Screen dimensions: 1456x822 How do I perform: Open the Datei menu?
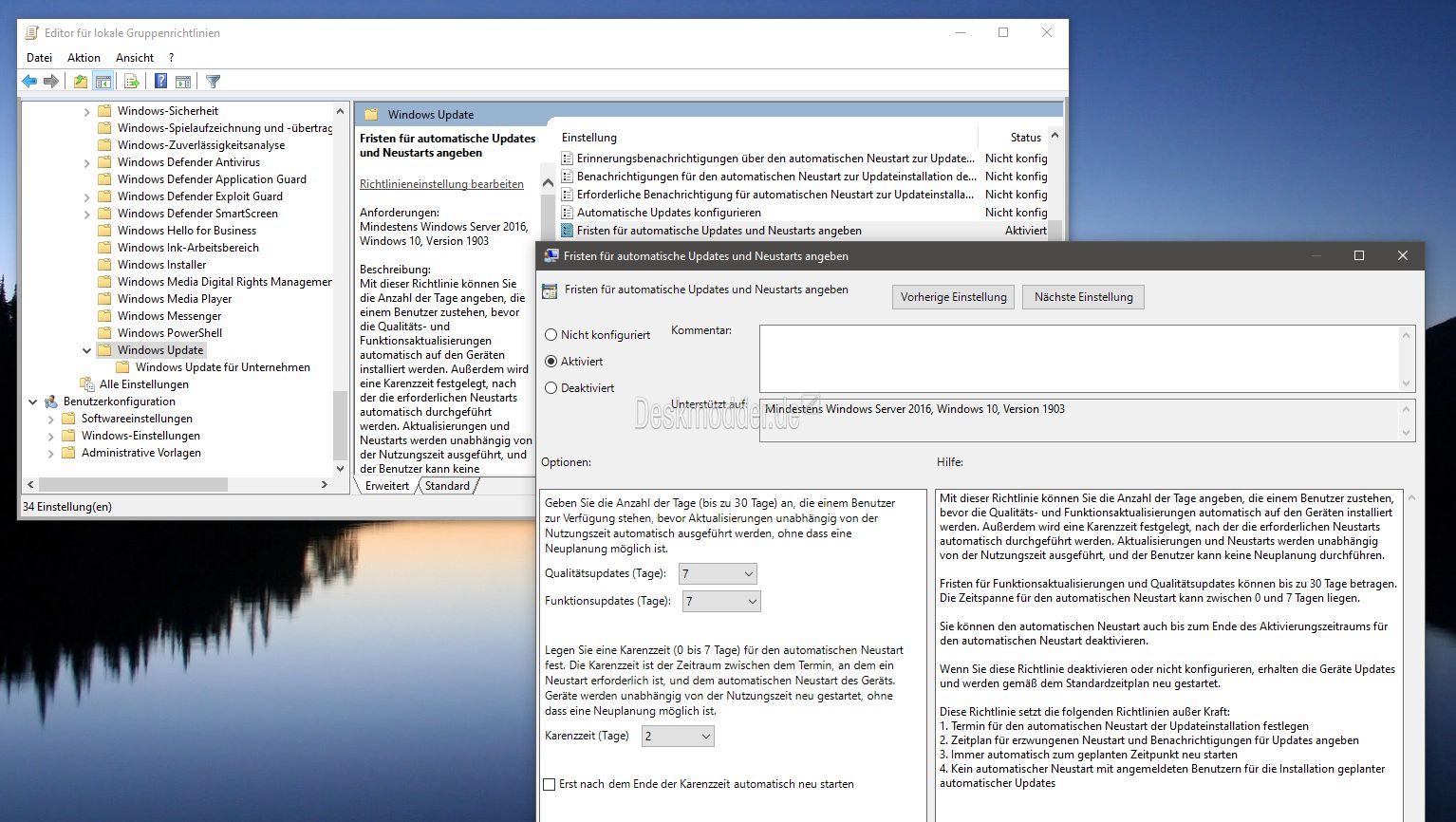click(39, 58)
